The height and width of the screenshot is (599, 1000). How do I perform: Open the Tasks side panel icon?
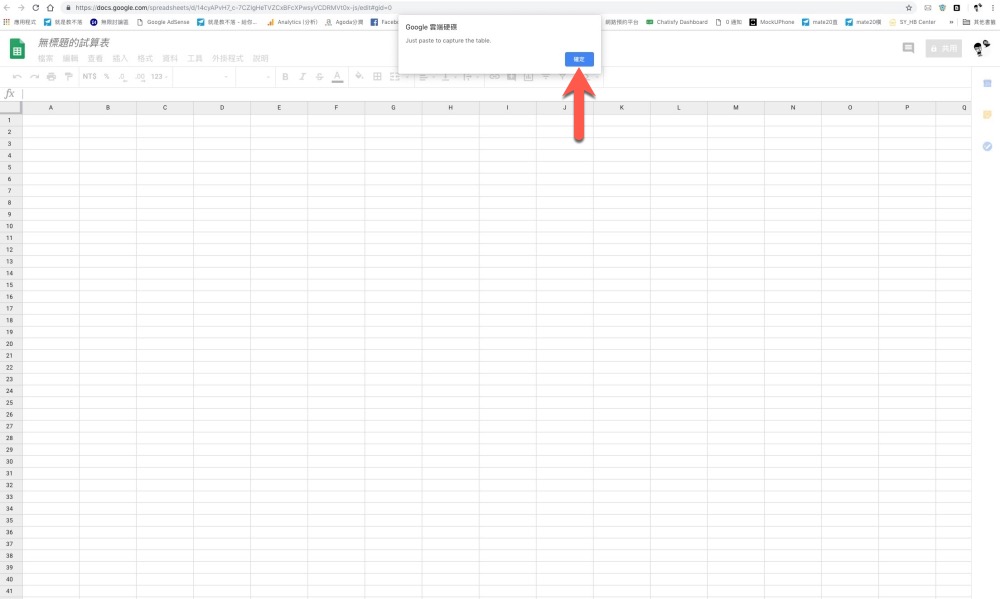point(987,146)
